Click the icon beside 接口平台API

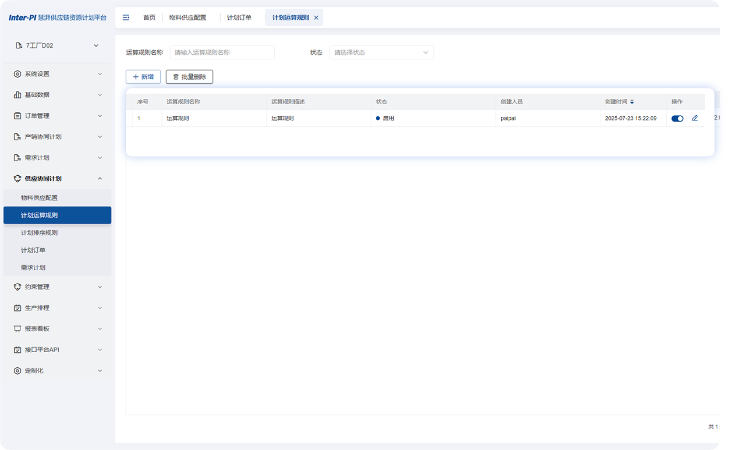17,349
